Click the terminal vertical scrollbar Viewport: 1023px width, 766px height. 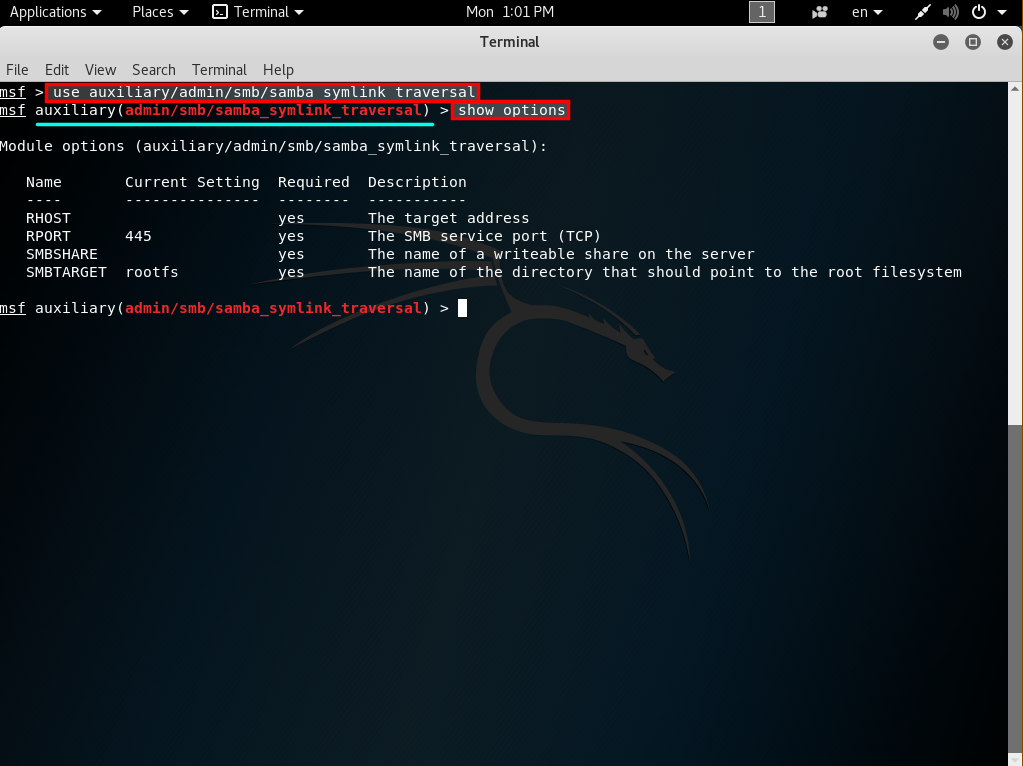click(1015, 590)
